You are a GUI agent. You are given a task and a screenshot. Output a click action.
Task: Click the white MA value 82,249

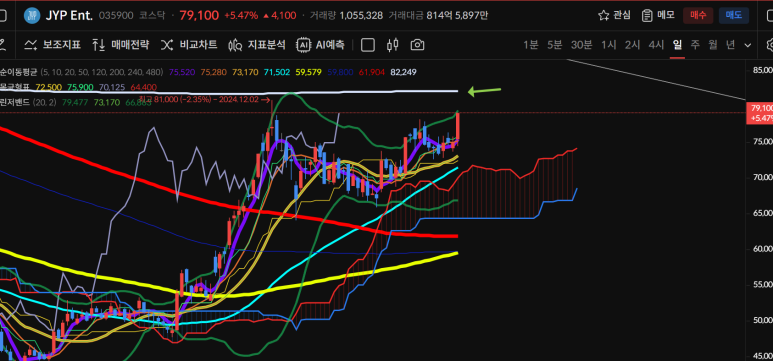click(403, 72)
